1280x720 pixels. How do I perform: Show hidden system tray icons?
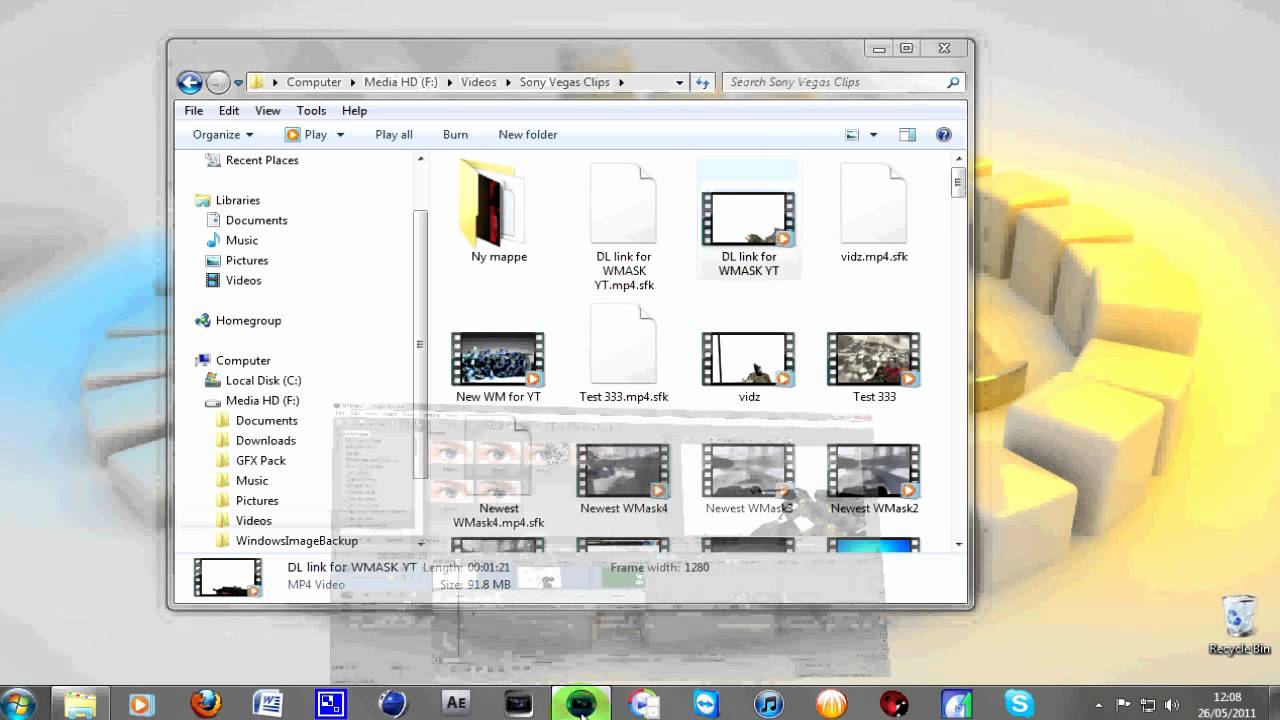pyautogui.click(x=1099, y=704)
